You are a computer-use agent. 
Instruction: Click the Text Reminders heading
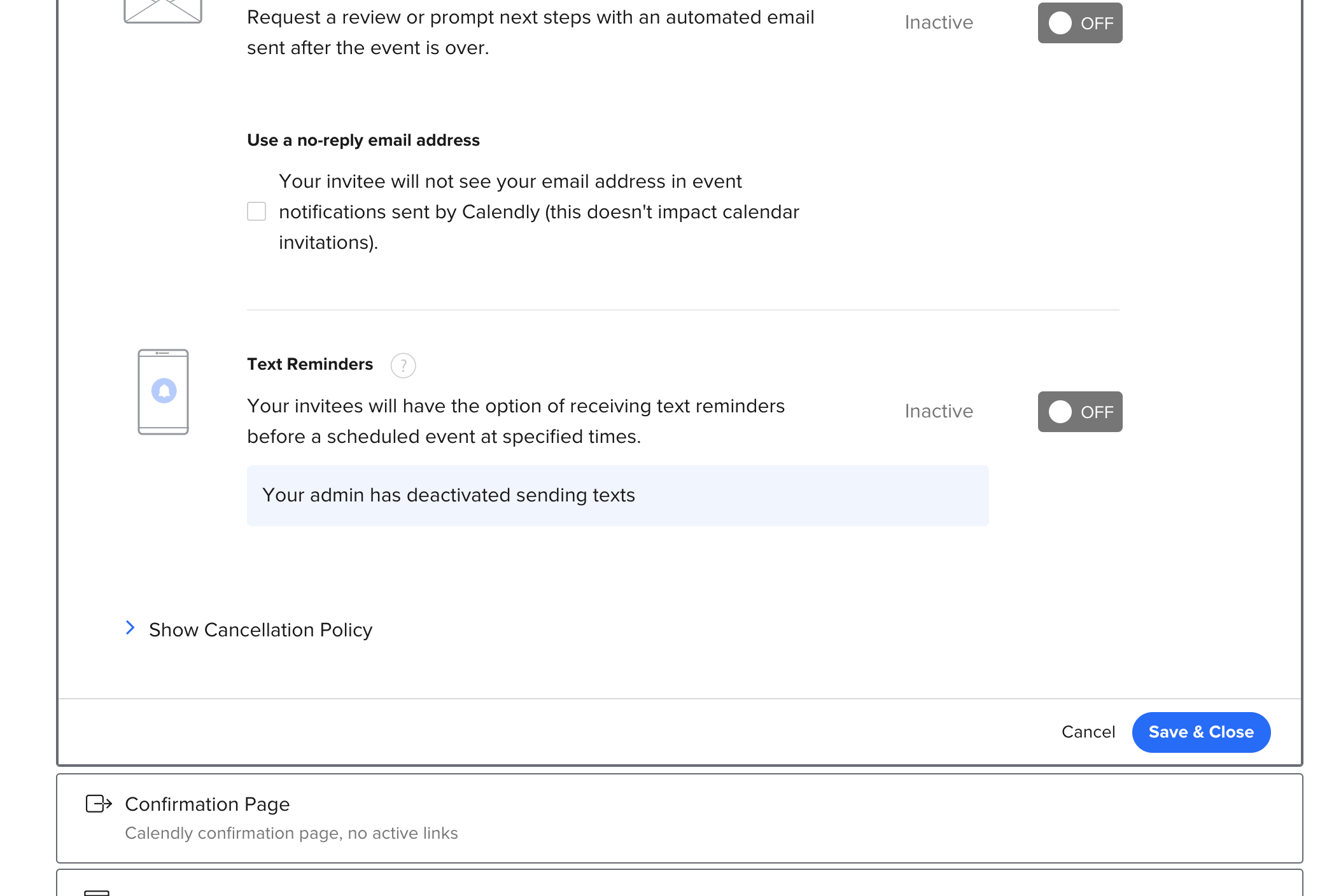tap(310, 364)
